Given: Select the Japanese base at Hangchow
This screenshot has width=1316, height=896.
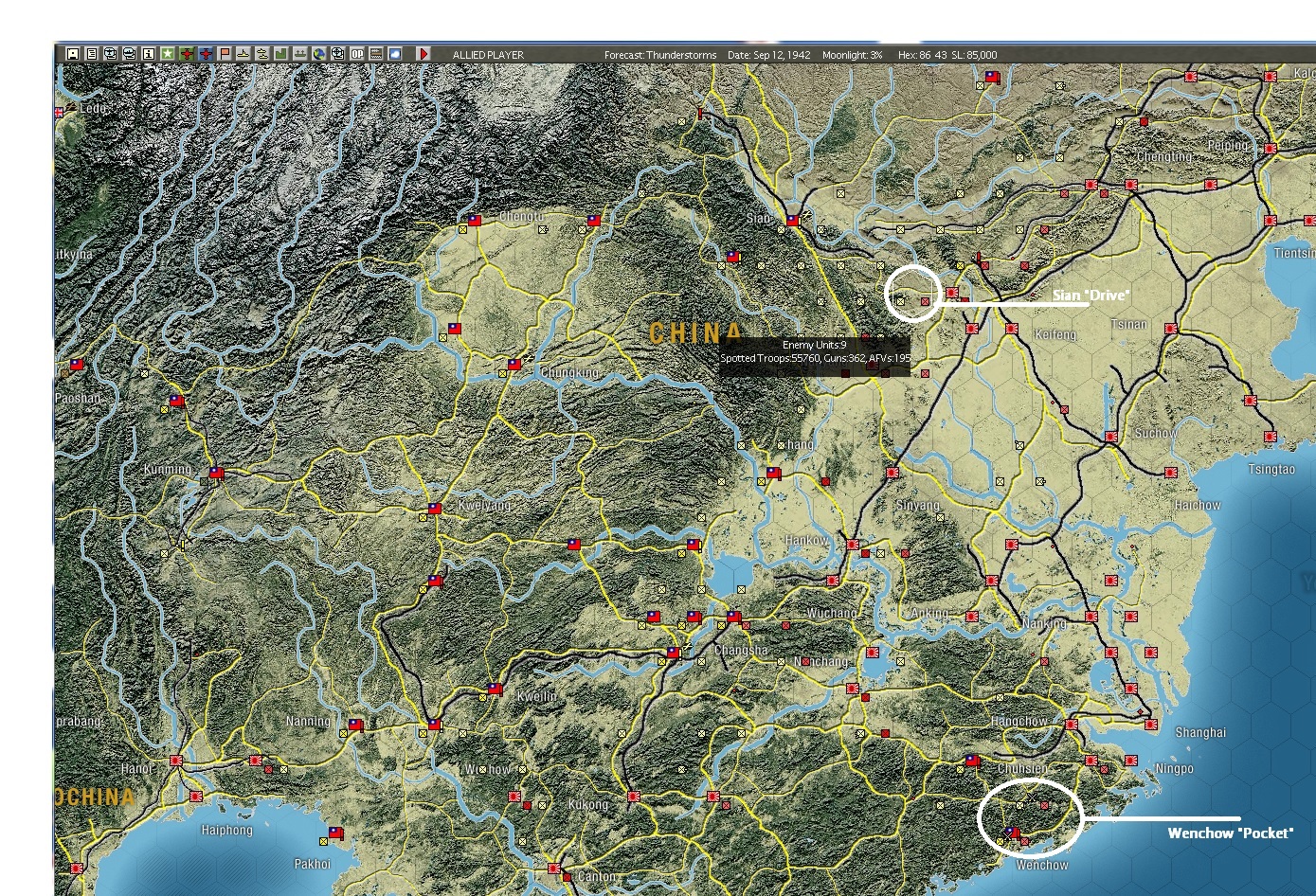Looking at the screenshot, I should coord(1072,725).
